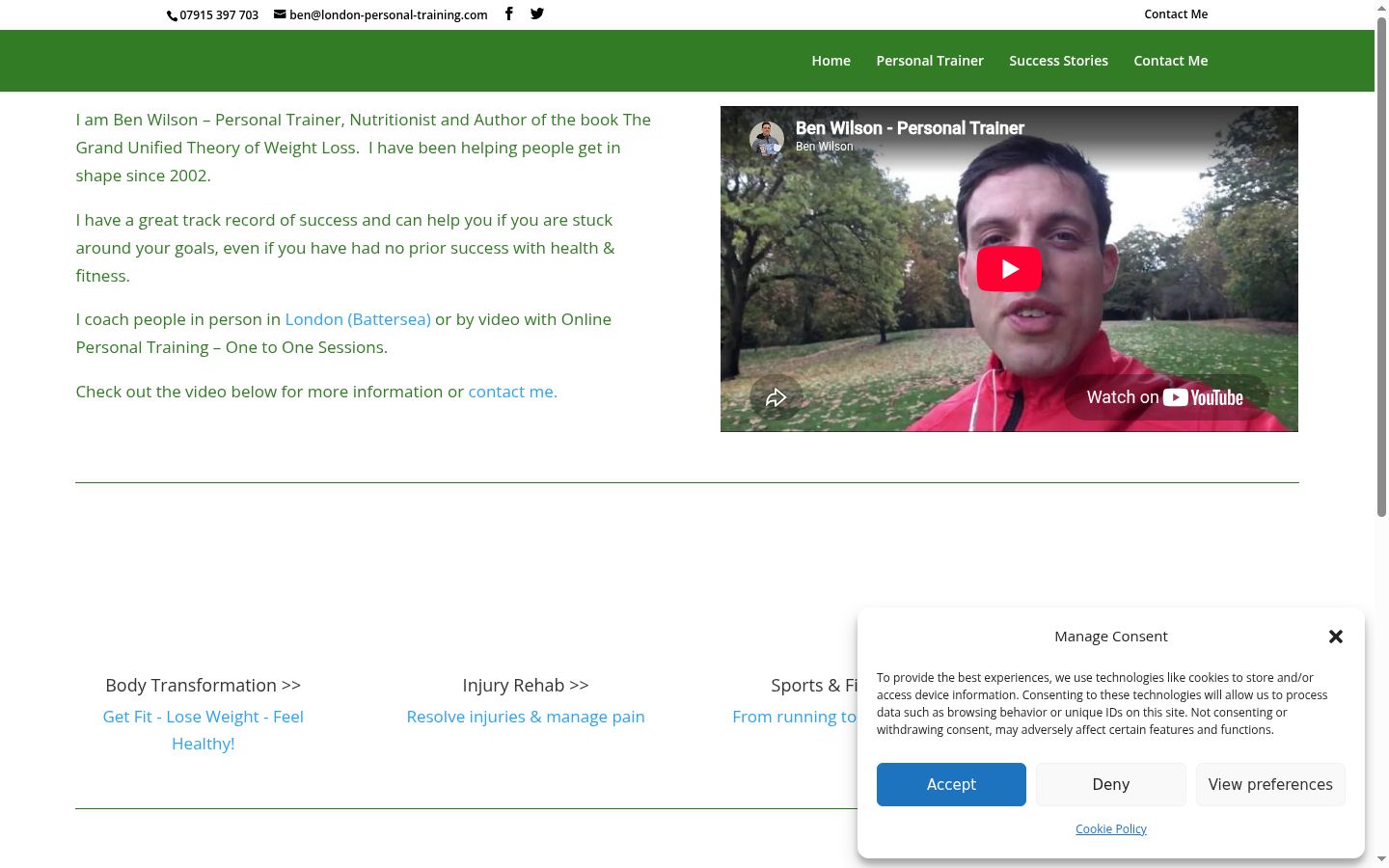This screenshot has width=1389, height=868.
Task: Close the Manage Consent dialog
Action: (x=1336, y=637)
